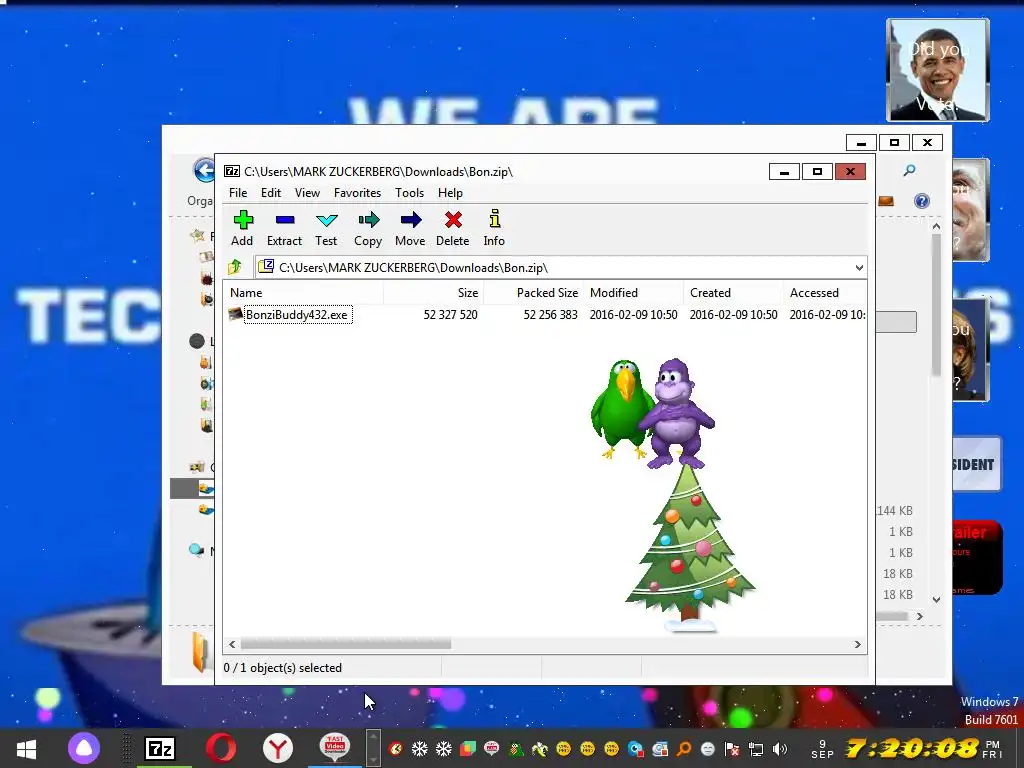1024x768 pixels.
Task: Click the 7:20:08 taskbar clock
Action: tap(912, 748)
